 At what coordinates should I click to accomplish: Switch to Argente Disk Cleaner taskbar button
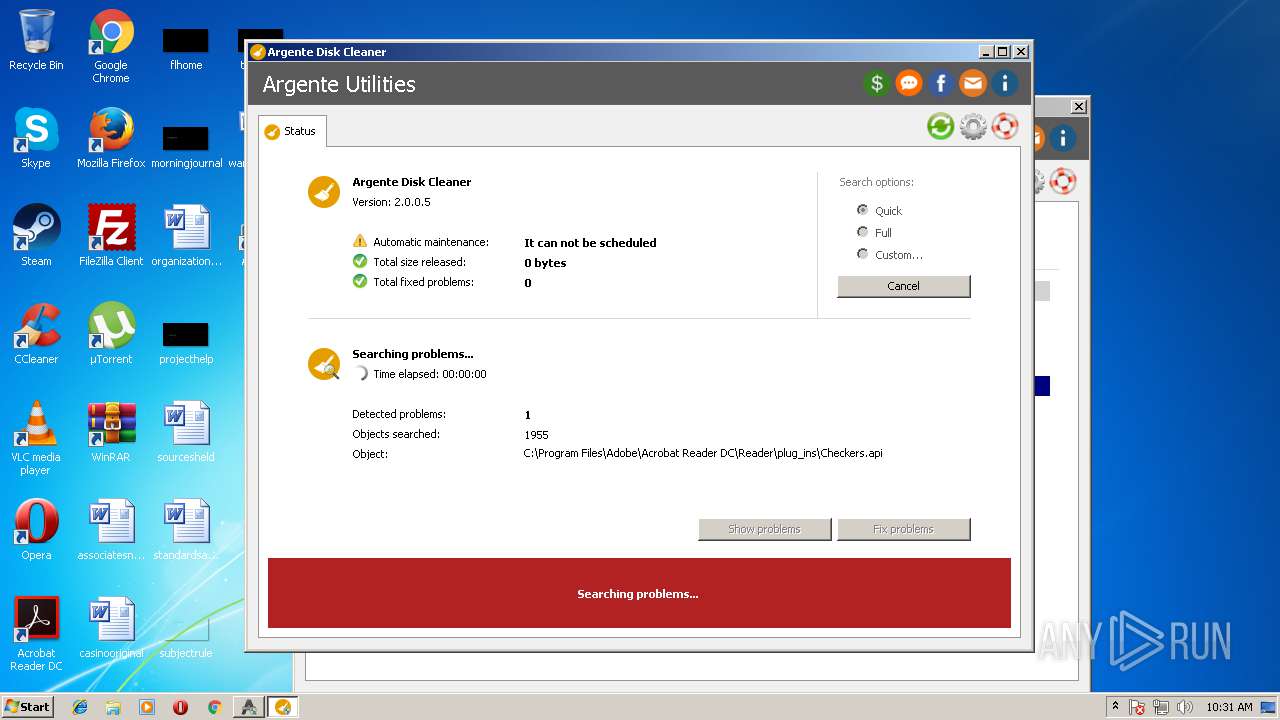coord(283,707)
